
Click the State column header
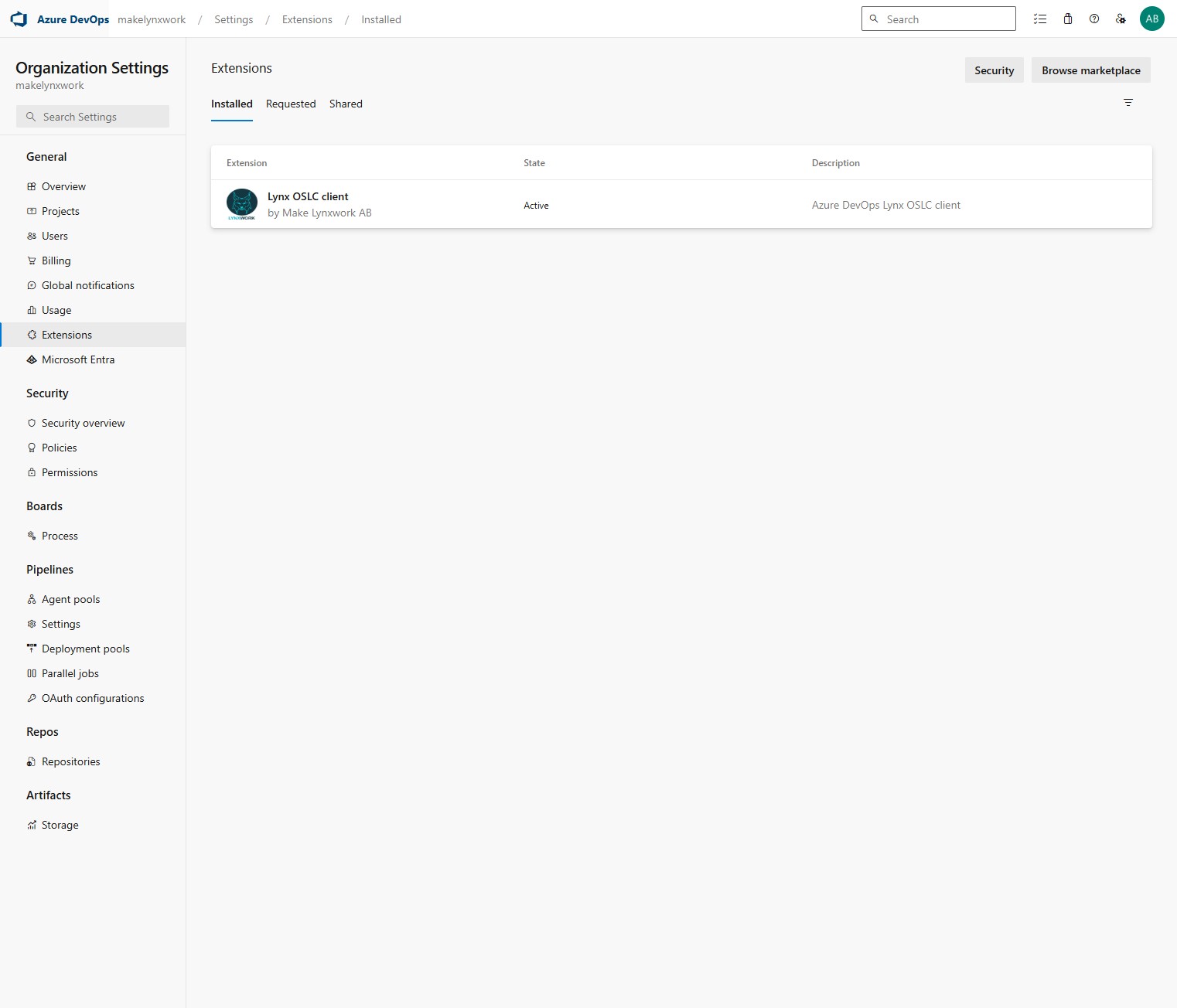[x=534, y=163]
